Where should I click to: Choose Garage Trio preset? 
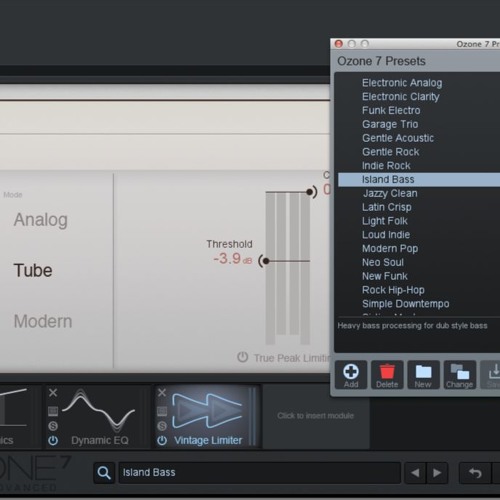[390, 124]
